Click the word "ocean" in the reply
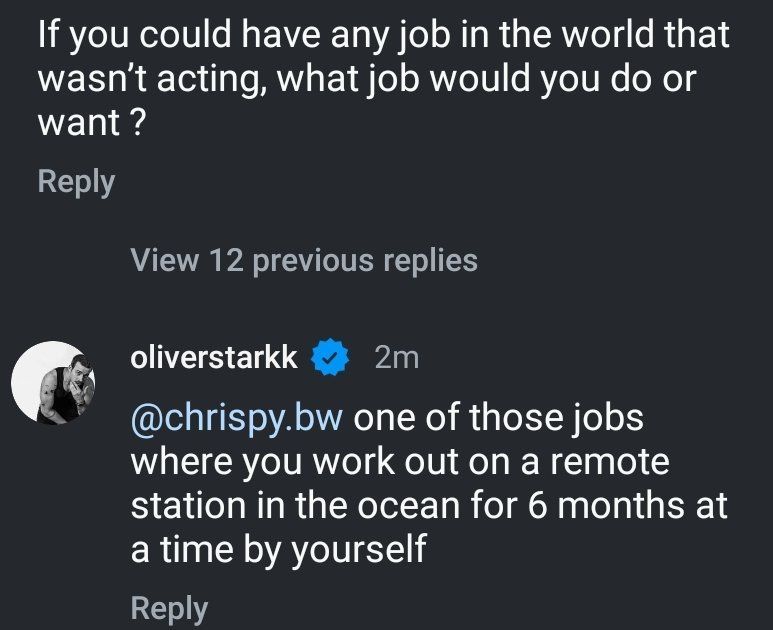This screenshot has width=773, height=630. point(406,506)
